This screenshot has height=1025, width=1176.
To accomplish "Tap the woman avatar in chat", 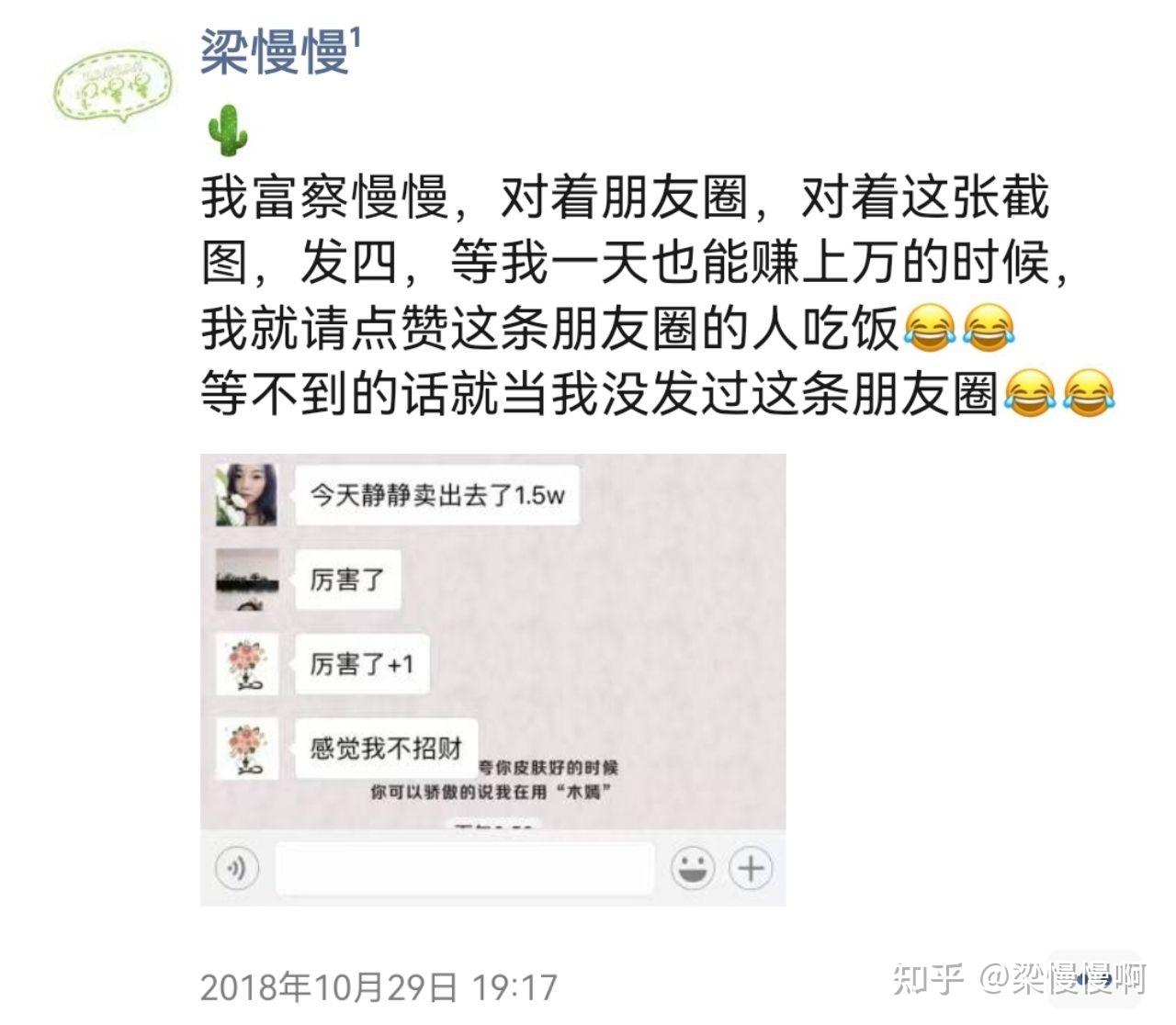I will (x=246, y=495).
